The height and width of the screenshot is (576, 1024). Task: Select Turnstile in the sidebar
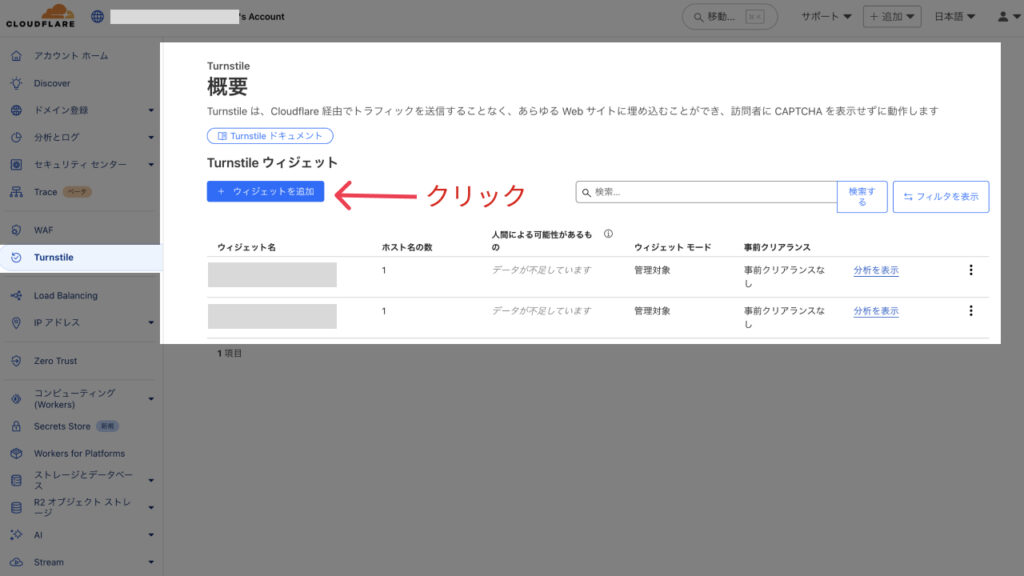[54, 257]
